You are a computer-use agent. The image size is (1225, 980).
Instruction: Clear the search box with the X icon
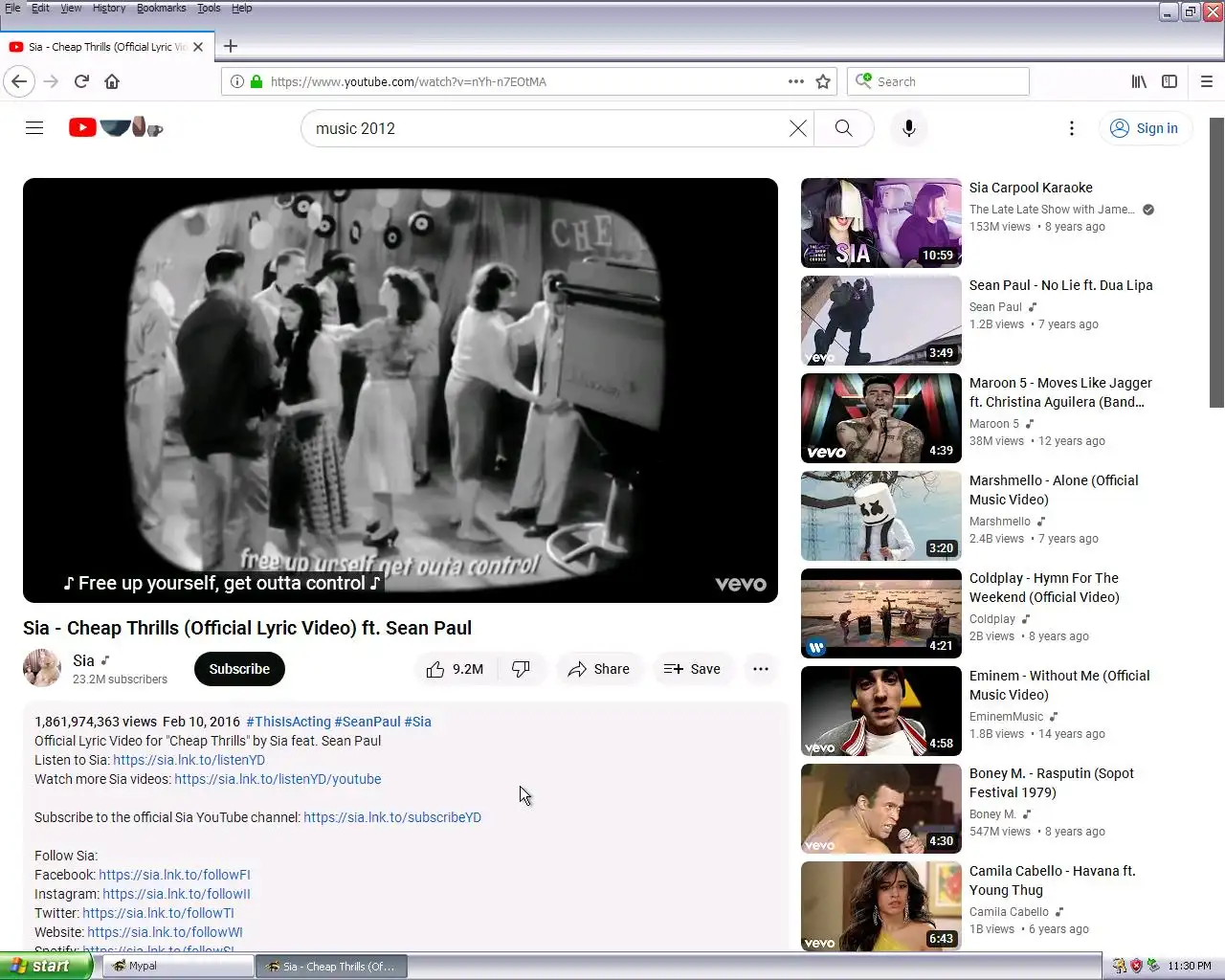(797, 128)
